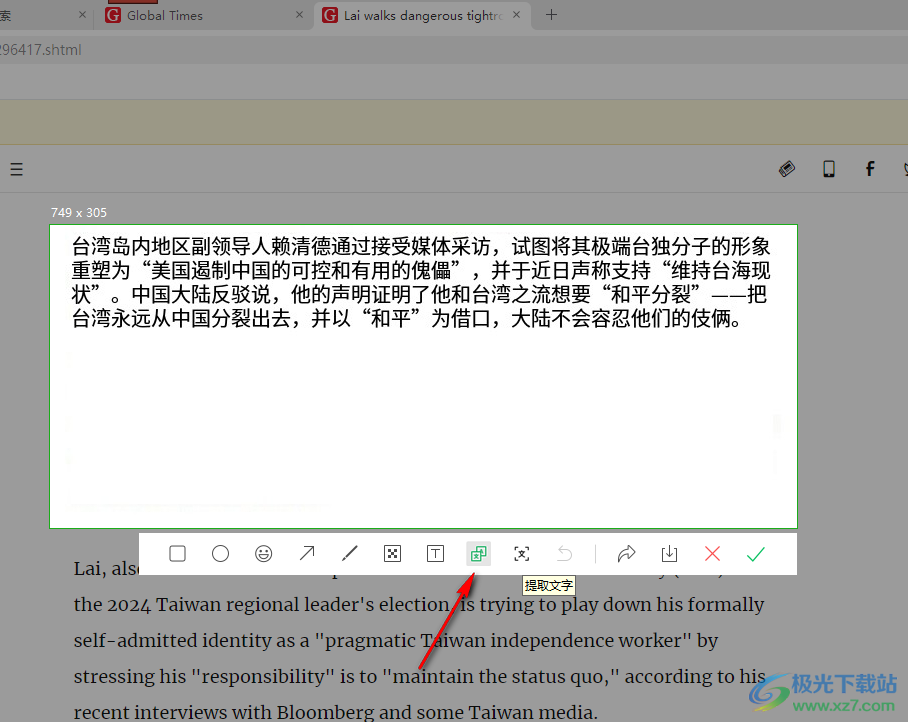Select the line drawing tool
908x722 pixels.
tap(349, 553)
